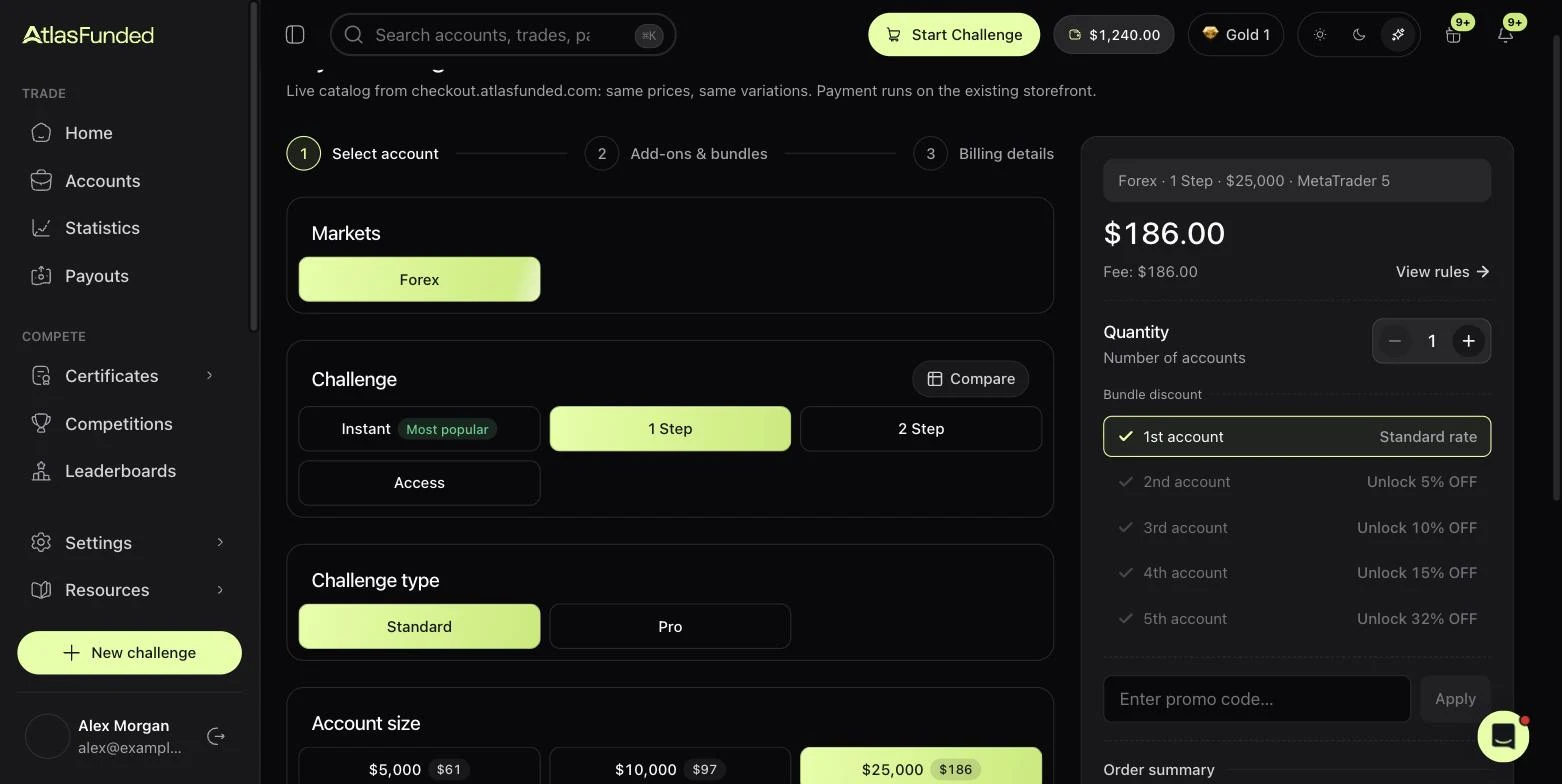The width and height of the screenshot is (1562, 784).
Task: Select 5th account Unlock 32% OFF
Action: pos(1297,619)
